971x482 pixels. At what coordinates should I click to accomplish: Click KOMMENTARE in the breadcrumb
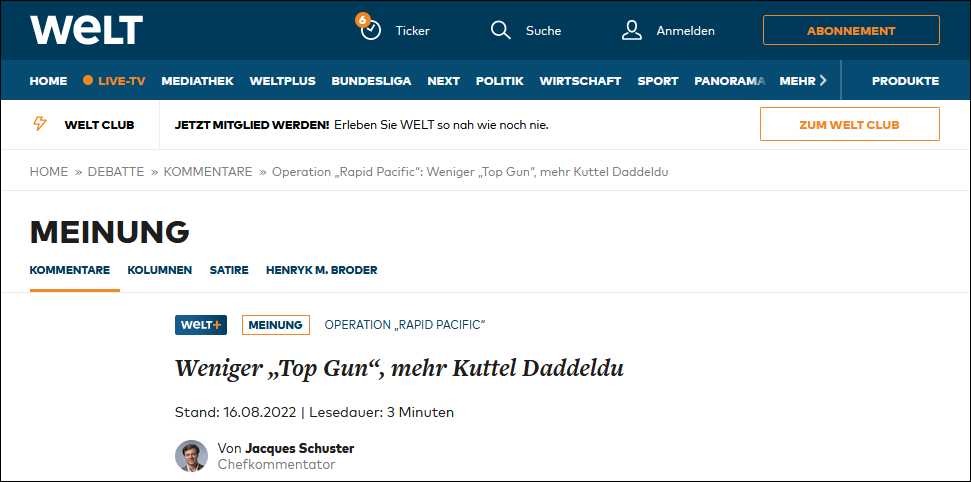[x=208, y=172]
